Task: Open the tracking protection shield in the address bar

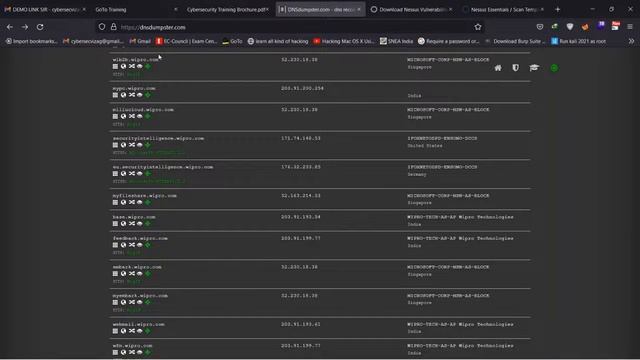Action: (x=102, y=27)
